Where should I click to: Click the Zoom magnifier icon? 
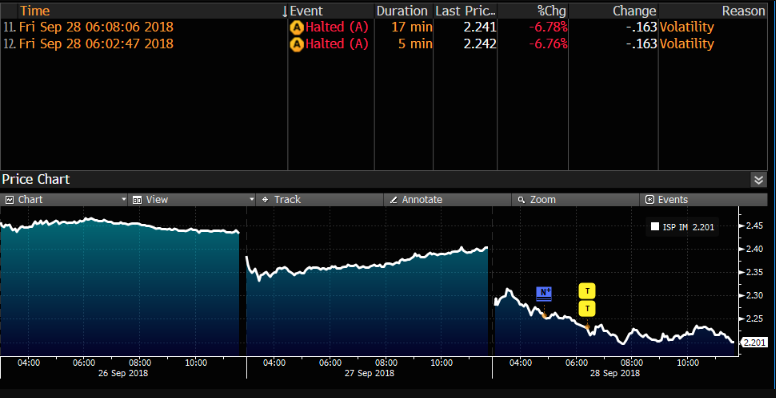pos(521,199)
